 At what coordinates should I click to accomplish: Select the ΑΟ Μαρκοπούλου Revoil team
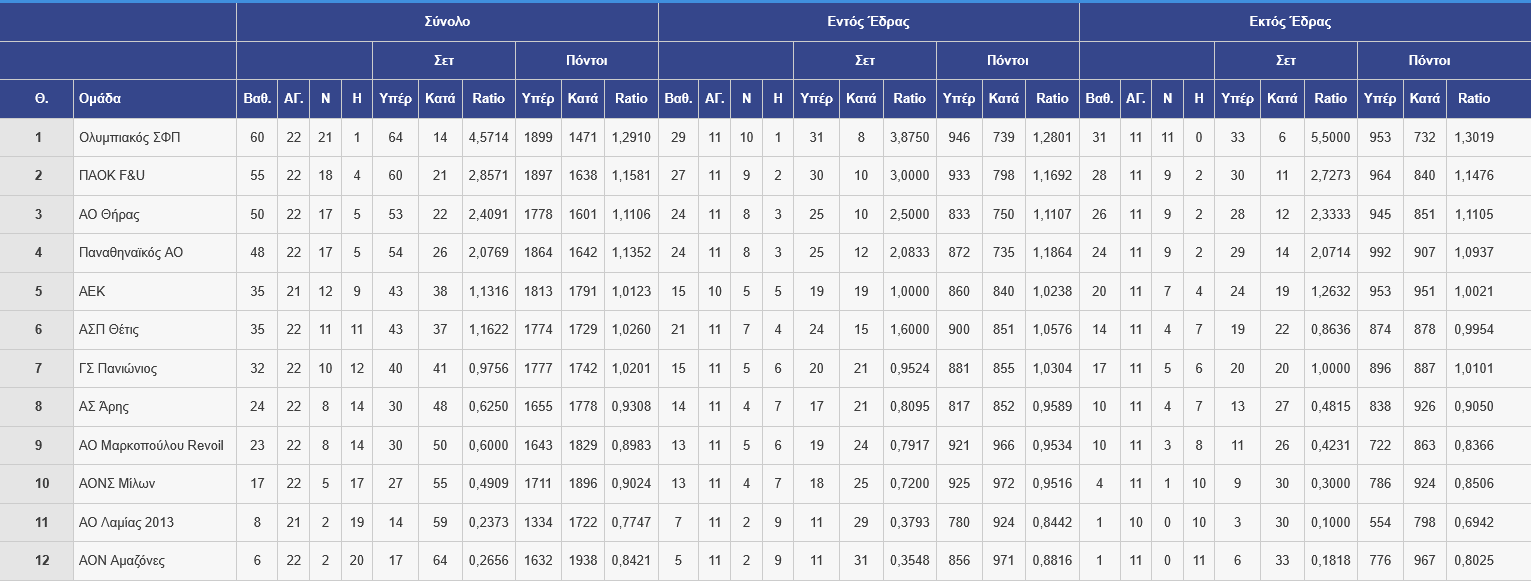pyautogui.click(x=151, y=446)
